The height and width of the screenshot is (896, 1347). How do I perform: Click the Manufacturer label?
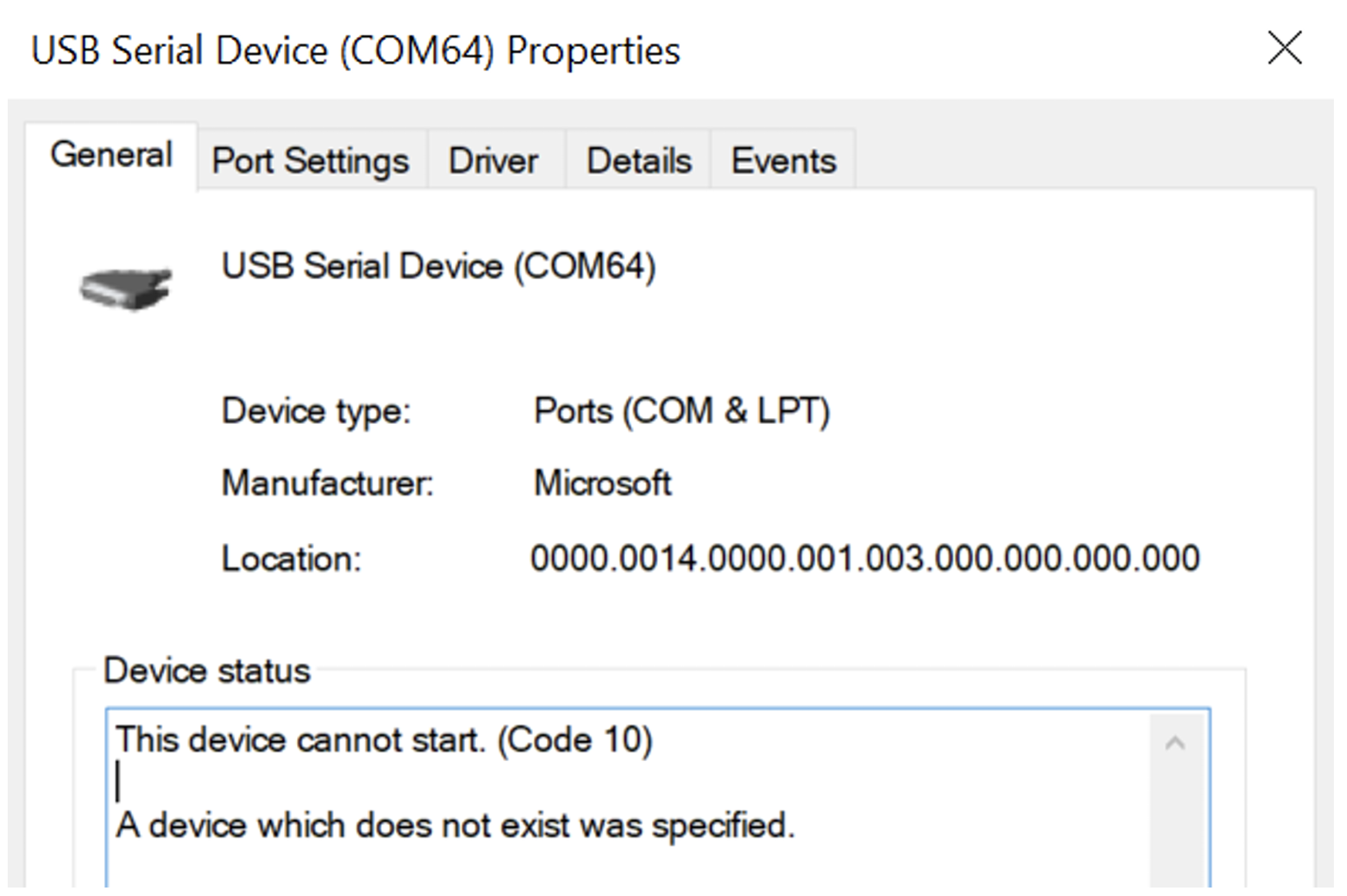[x=328, y=483]
